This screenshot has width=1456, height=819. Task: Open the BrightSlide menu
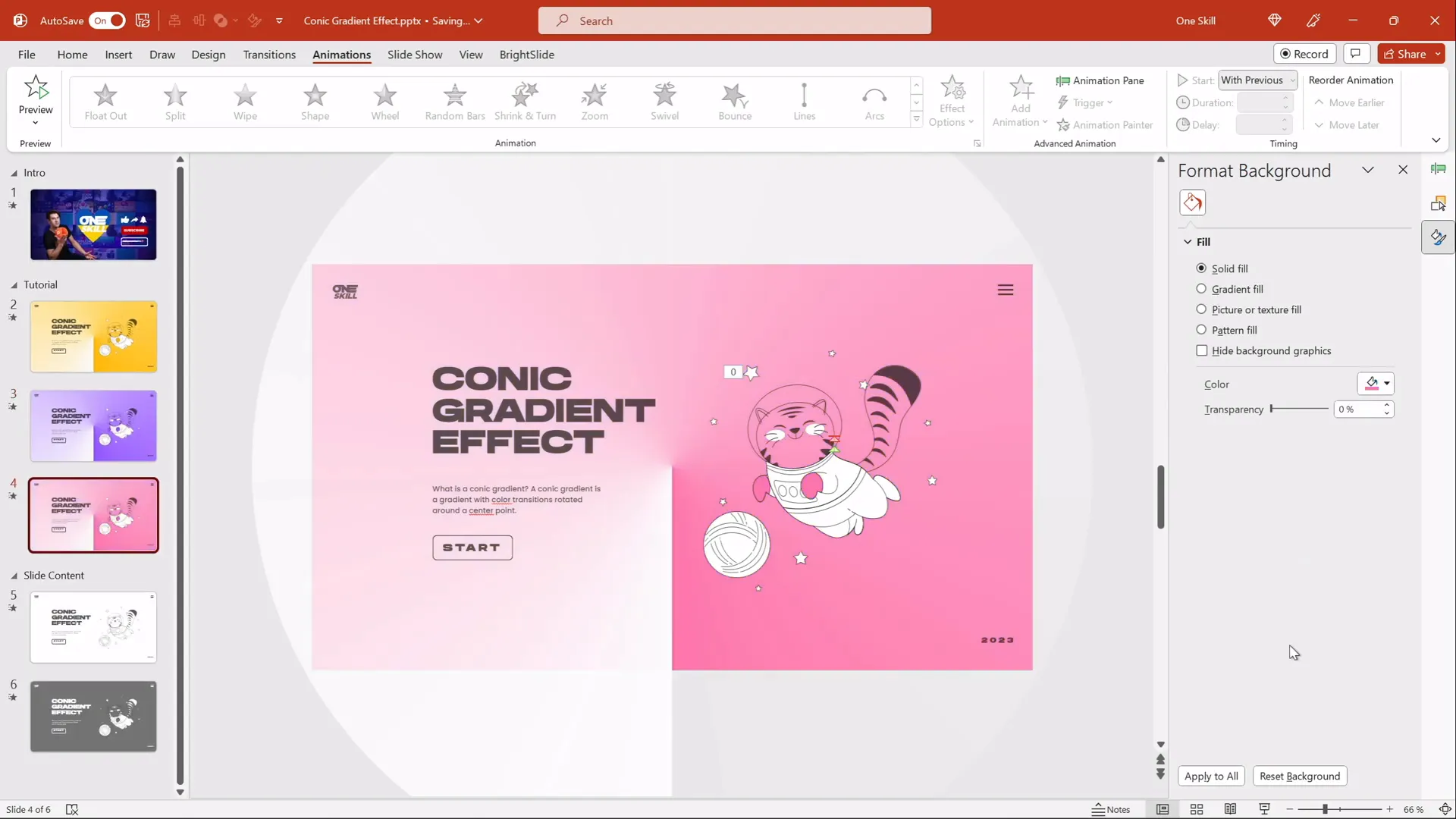(x=527, y=55)
